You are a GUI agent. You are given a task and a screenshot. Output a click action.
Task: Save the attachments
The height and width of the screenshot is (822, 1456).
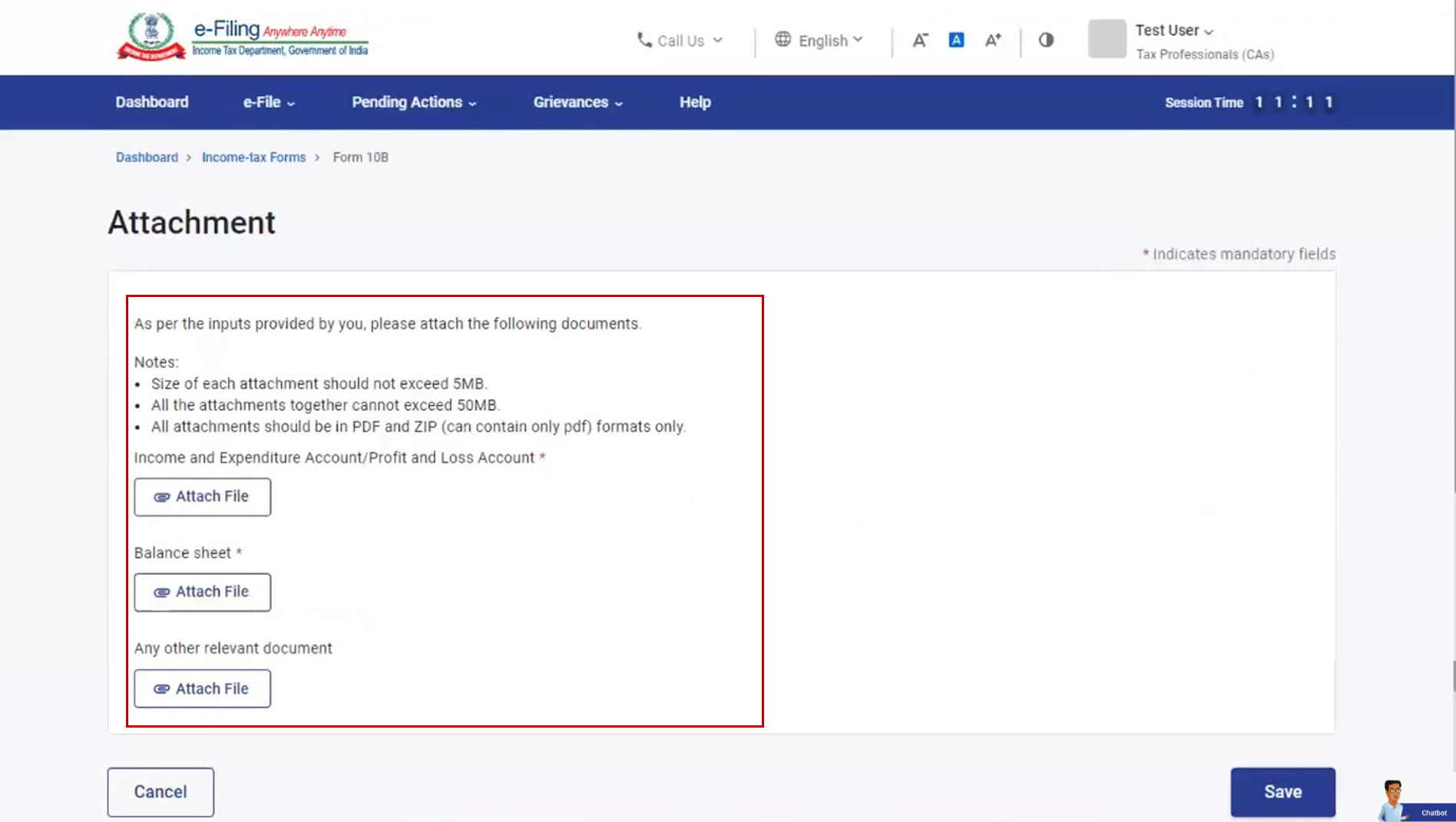1282,791
